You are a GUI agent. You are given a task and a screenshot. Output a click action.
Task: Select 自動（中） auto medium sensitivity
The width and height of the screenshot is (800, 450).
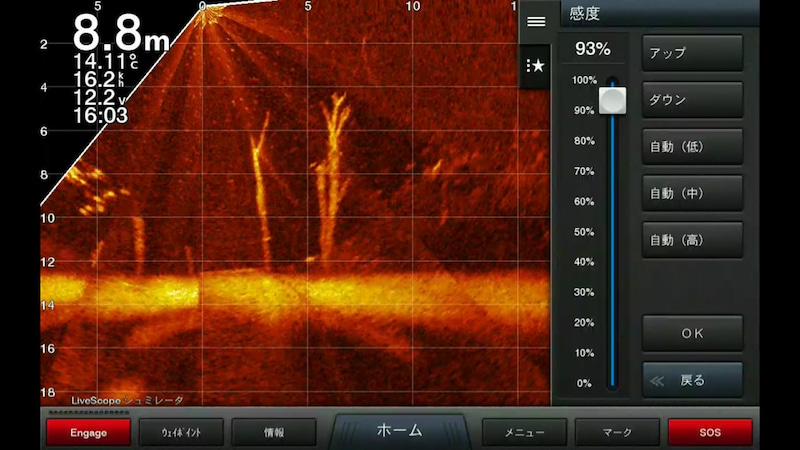[692, 193]
